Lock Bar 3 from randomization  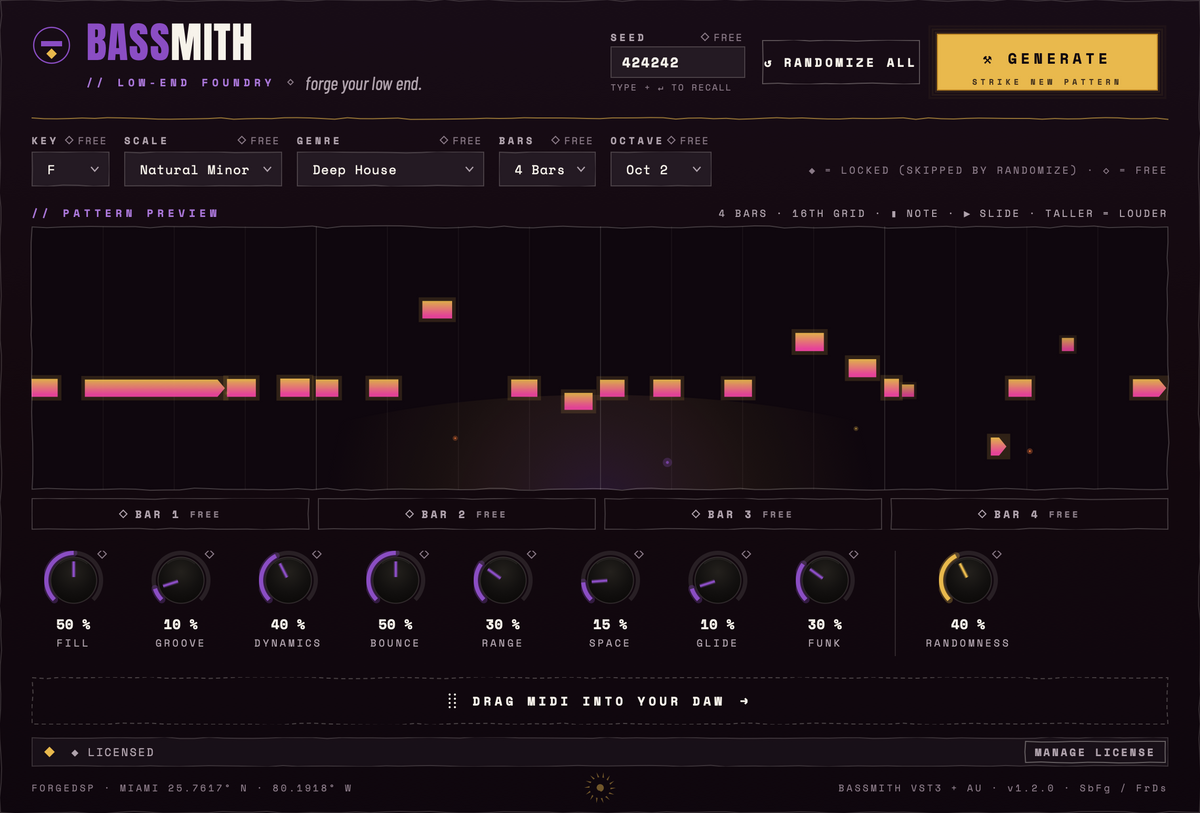pos(743,514)
